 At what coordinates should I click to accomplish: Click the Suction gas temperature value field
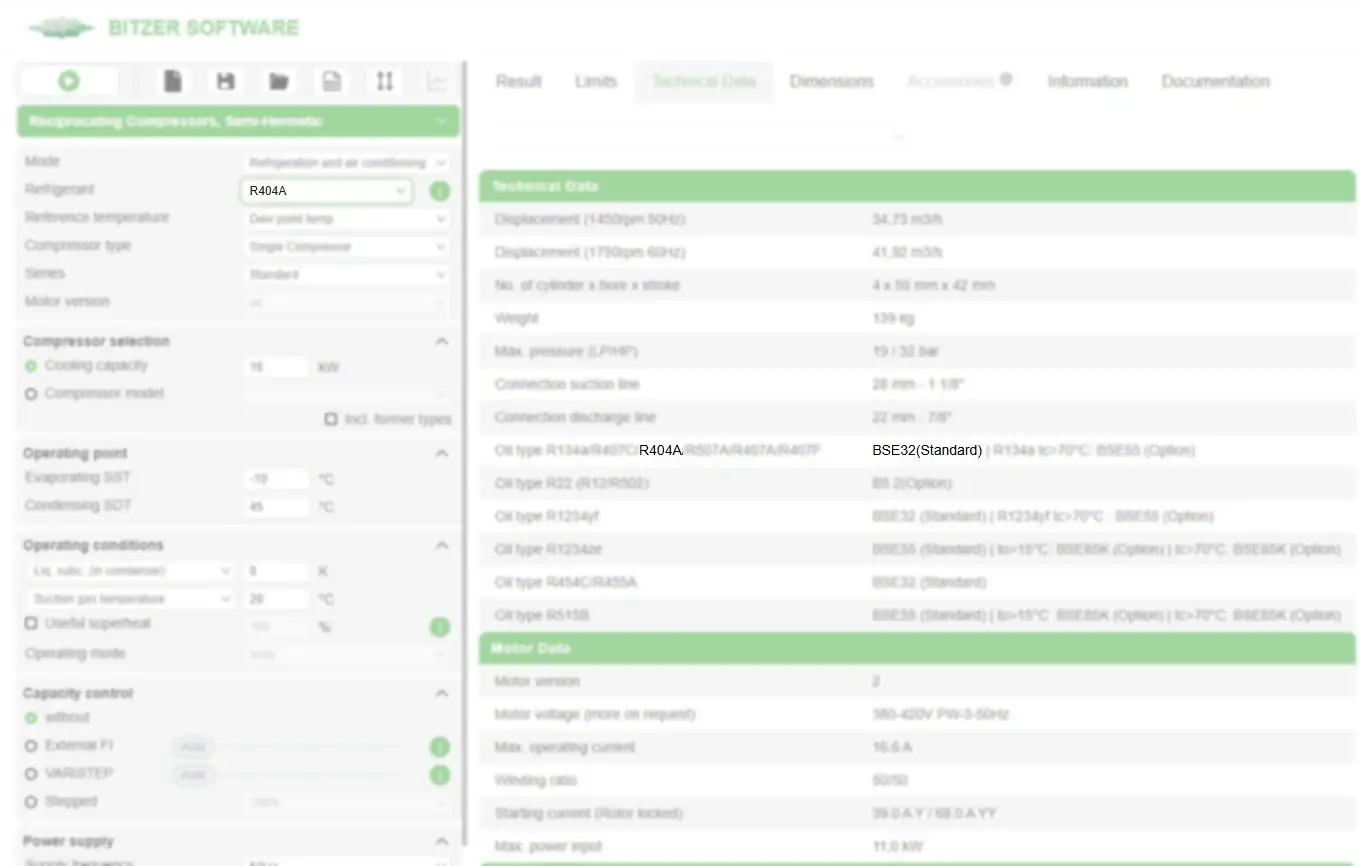coord(276,599)
